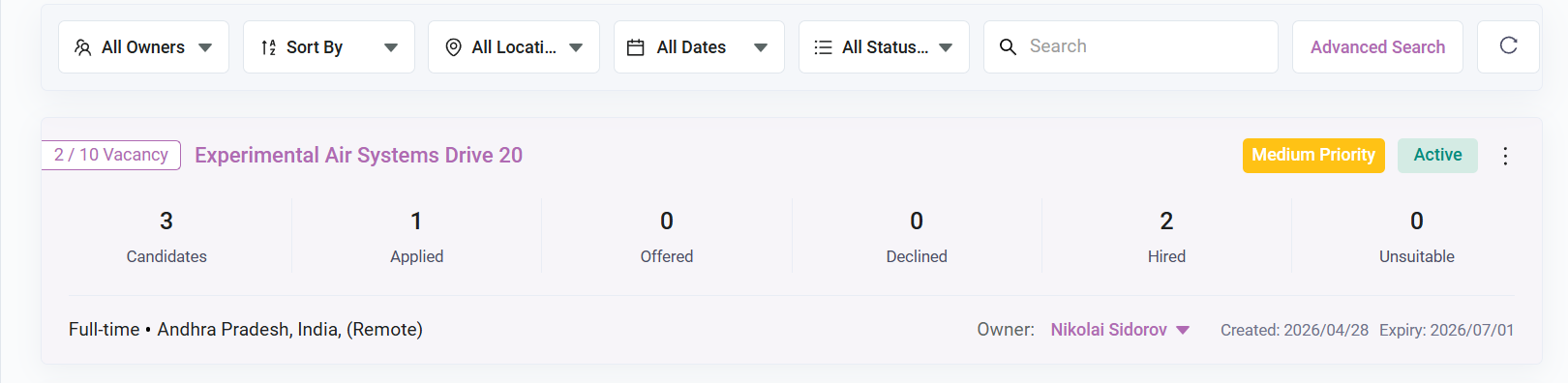Click the 2 / 10 Vacancy tag
This screenshot has height=383, width=1568.
pyautogui.click(x=111, y=155)
